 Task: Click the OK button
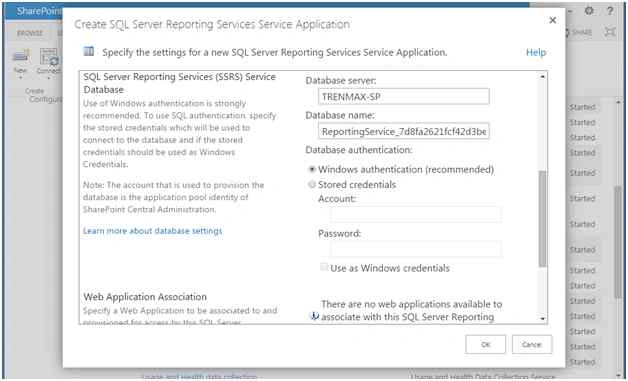coord(485,345)
